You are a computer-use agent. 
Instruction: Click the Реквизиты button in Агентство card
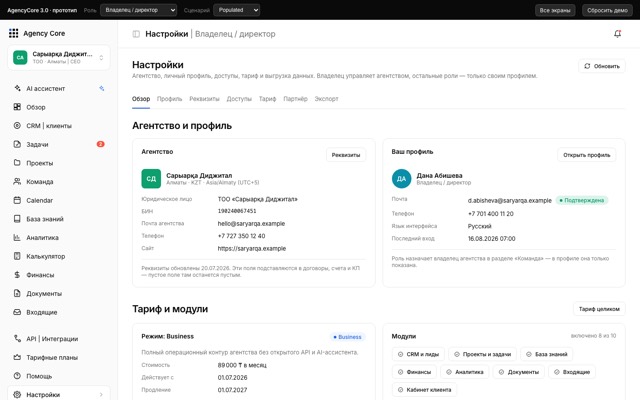pos(346,155)
